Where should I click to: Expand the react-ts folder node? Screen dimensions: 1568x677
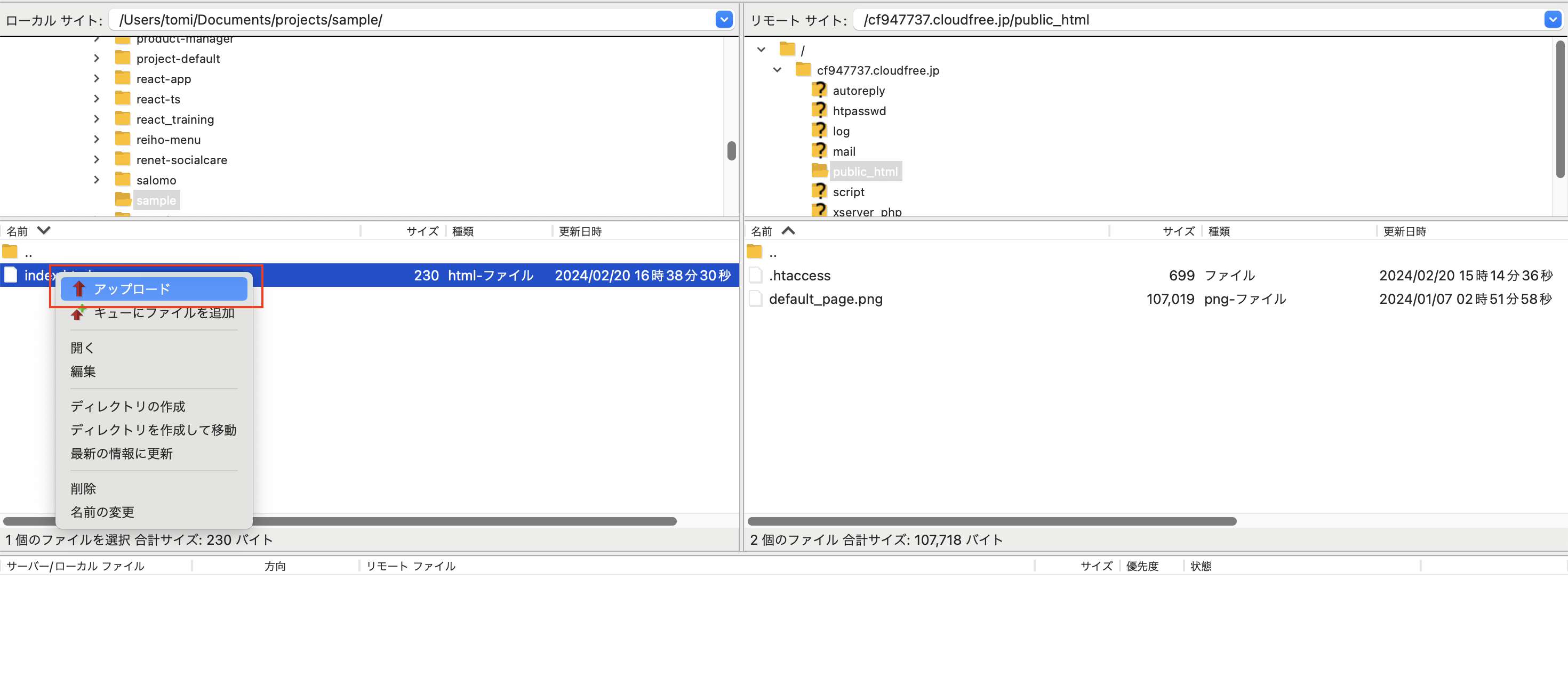tap(96, 99)
